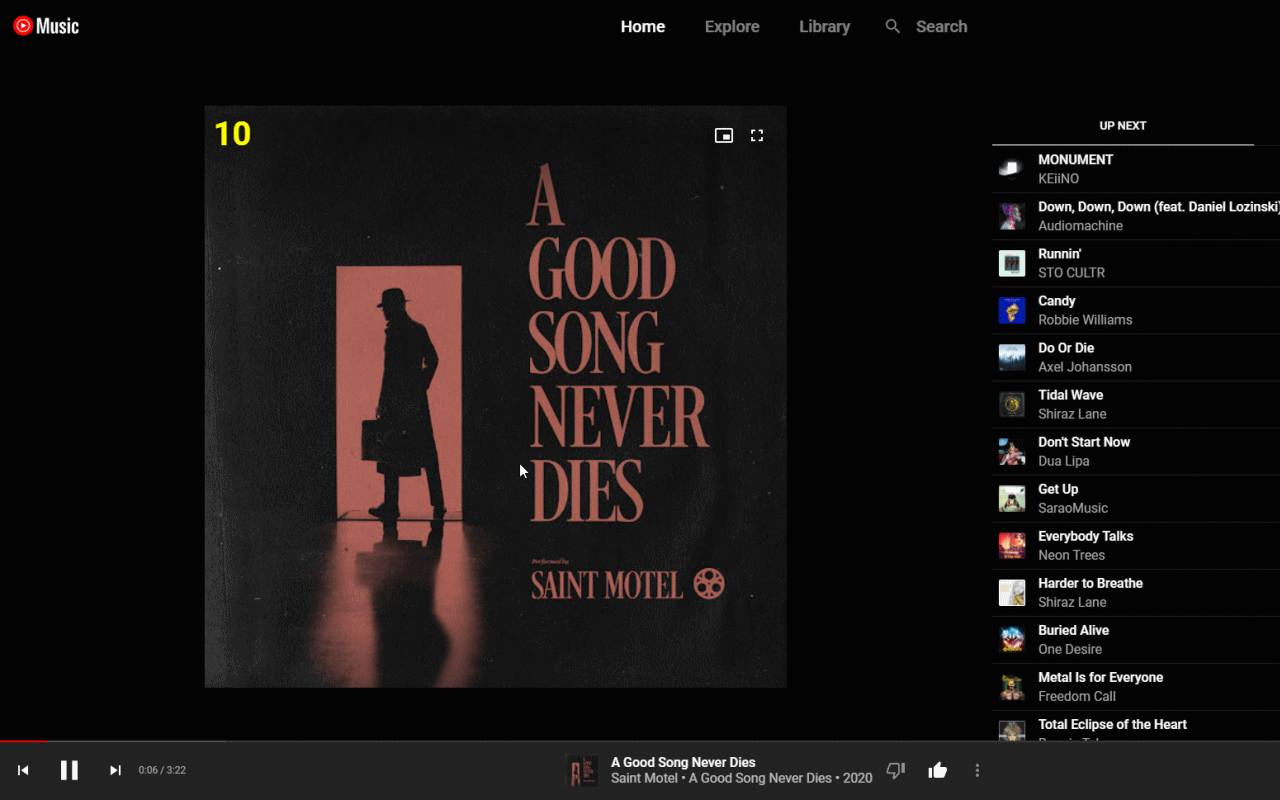Open the player bar more options menu
Screen dimensions: 1280x800
tap(977, 770)
